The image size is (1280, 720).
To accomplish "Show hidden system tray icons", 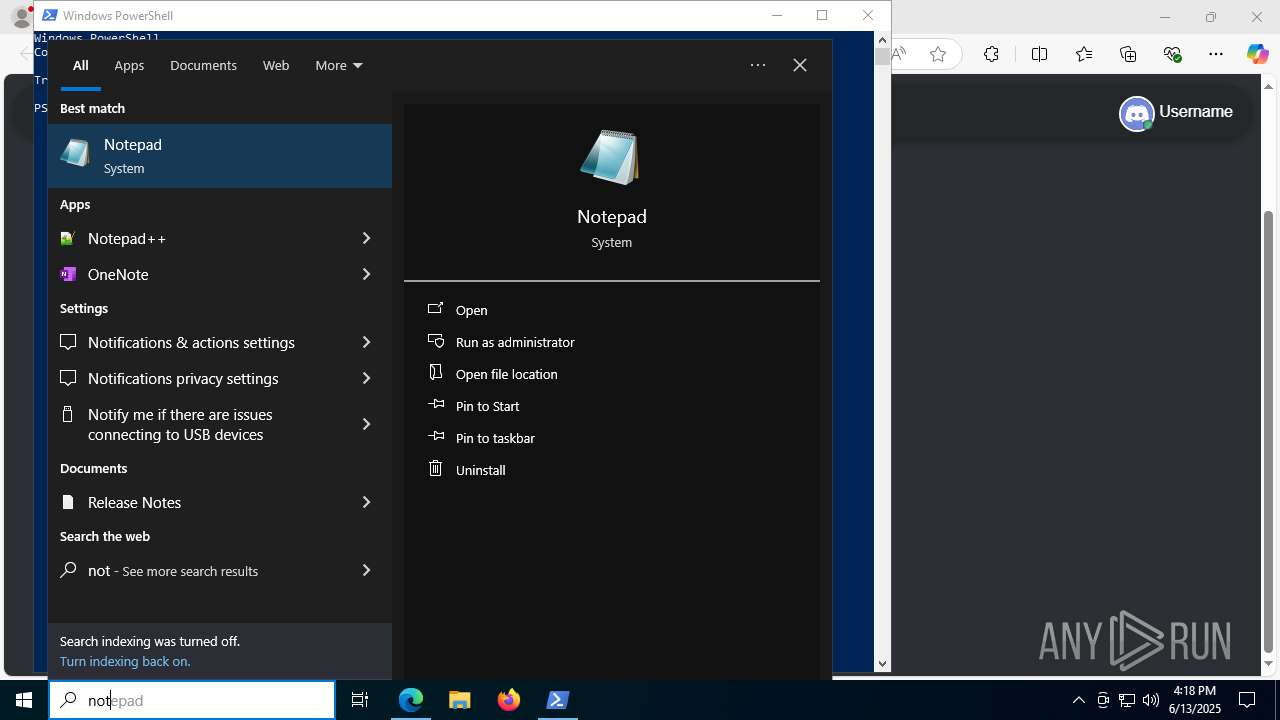I will pyautogui.click(x=1078, y=700).
